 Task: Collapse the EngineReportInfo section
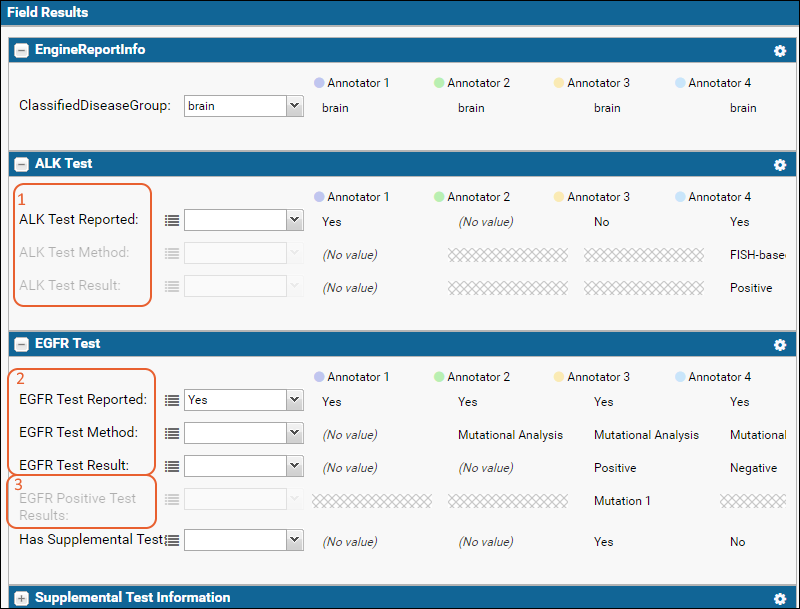pyautogui.click(x=21, y=50)
